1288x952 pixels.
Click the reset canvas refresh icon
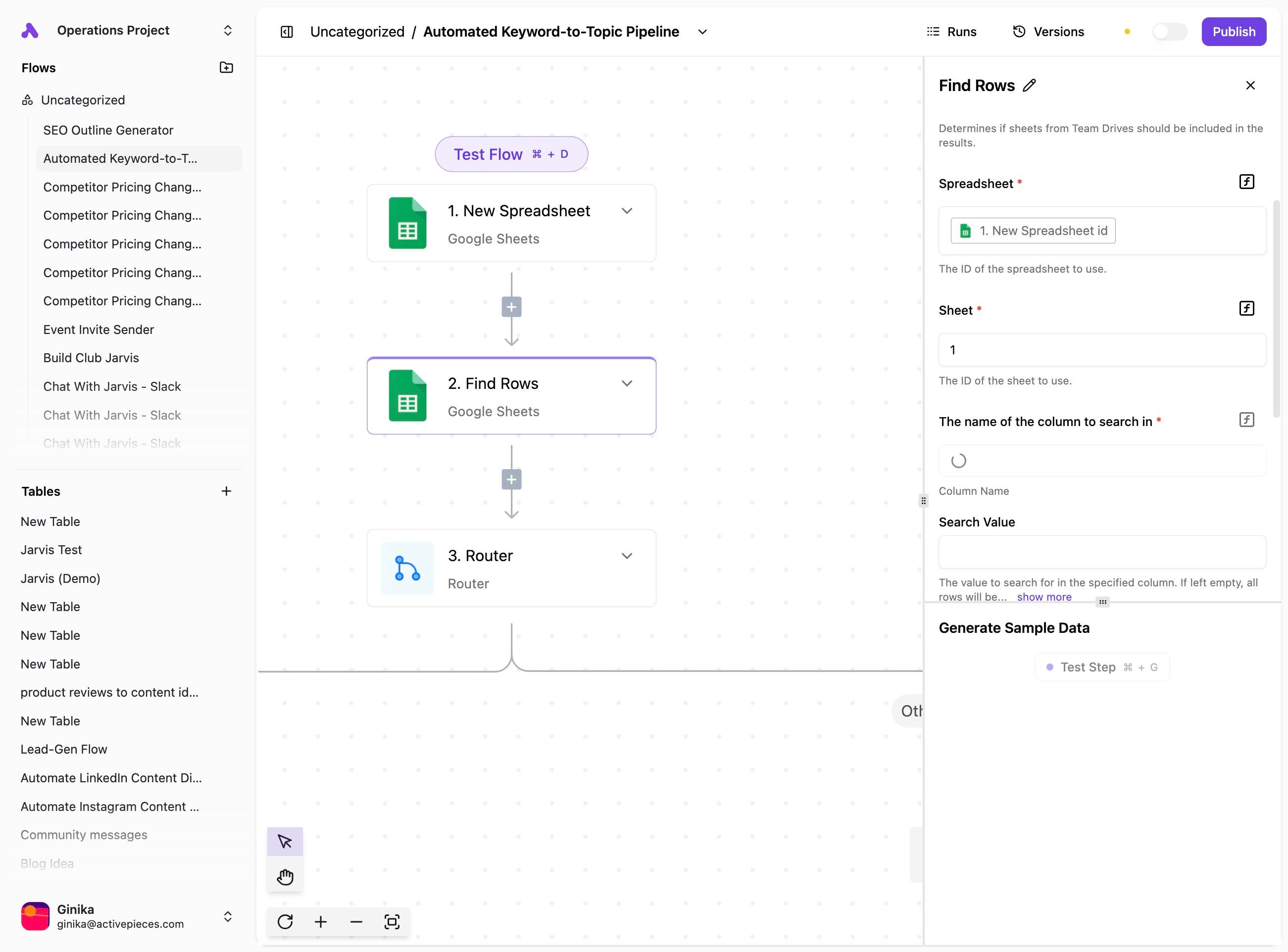pyautogui.click(x=285, y=921)
